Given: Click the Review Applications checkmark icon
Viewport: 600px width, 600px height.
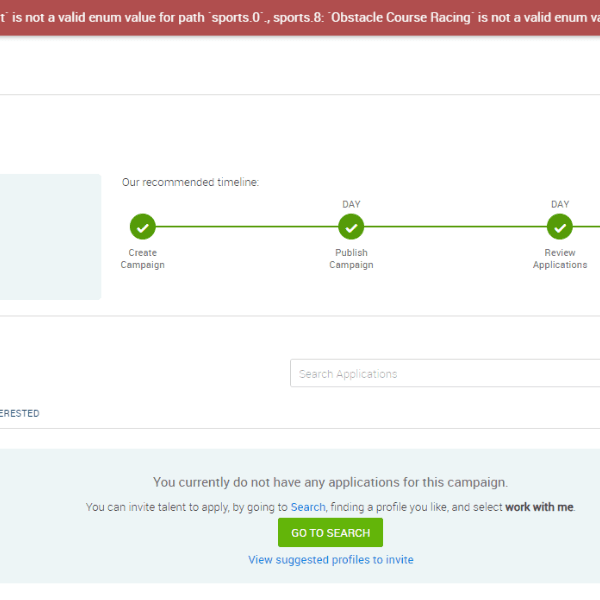Looking at the screenshot, I should tap(560, 227).
